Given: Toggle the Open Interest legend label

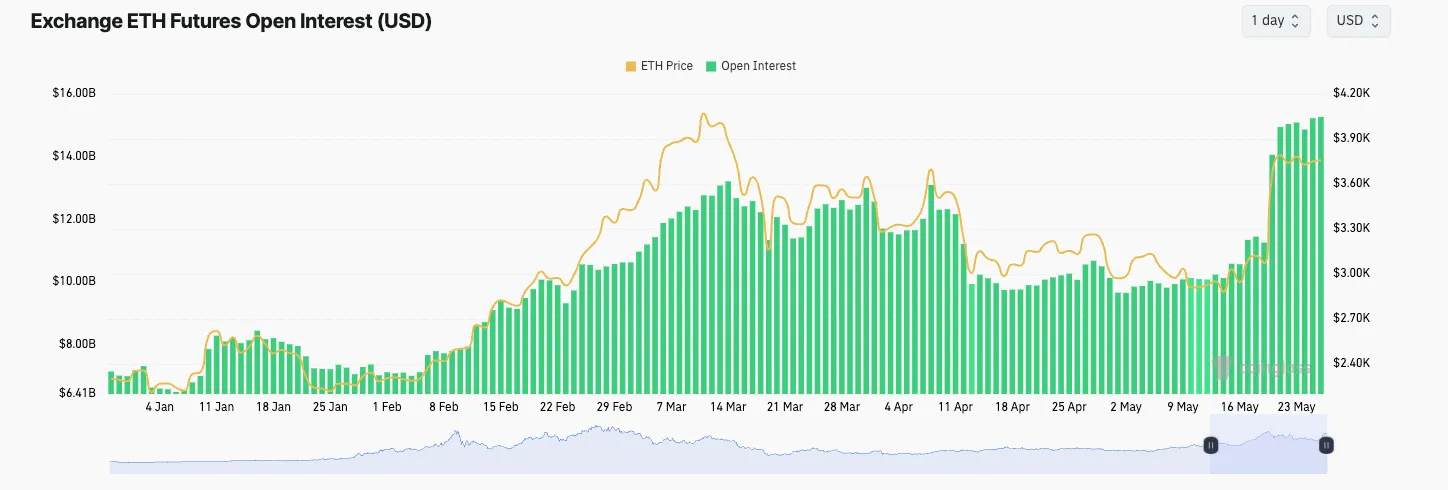Looking at the screenshot, I should (758, 66).
